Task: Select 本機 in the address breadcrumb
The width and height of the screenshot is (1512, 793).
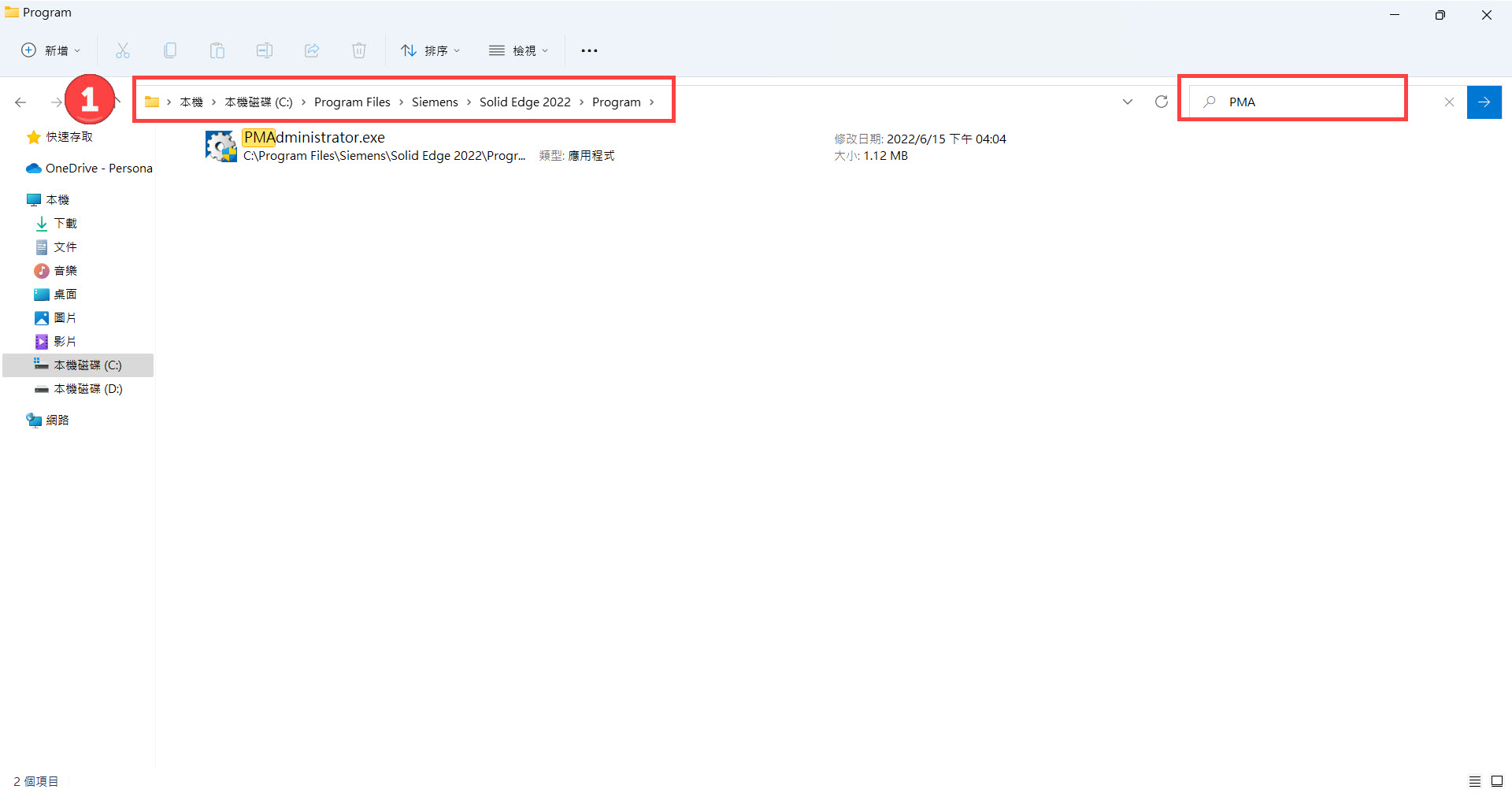Action: [x=191, y=102]
